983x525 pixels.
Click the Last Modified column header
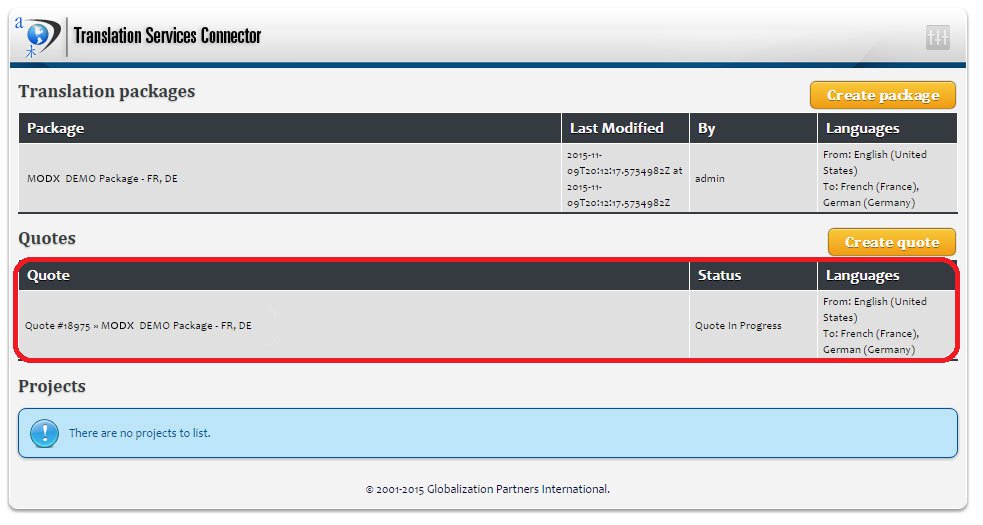tap(626, 128)
